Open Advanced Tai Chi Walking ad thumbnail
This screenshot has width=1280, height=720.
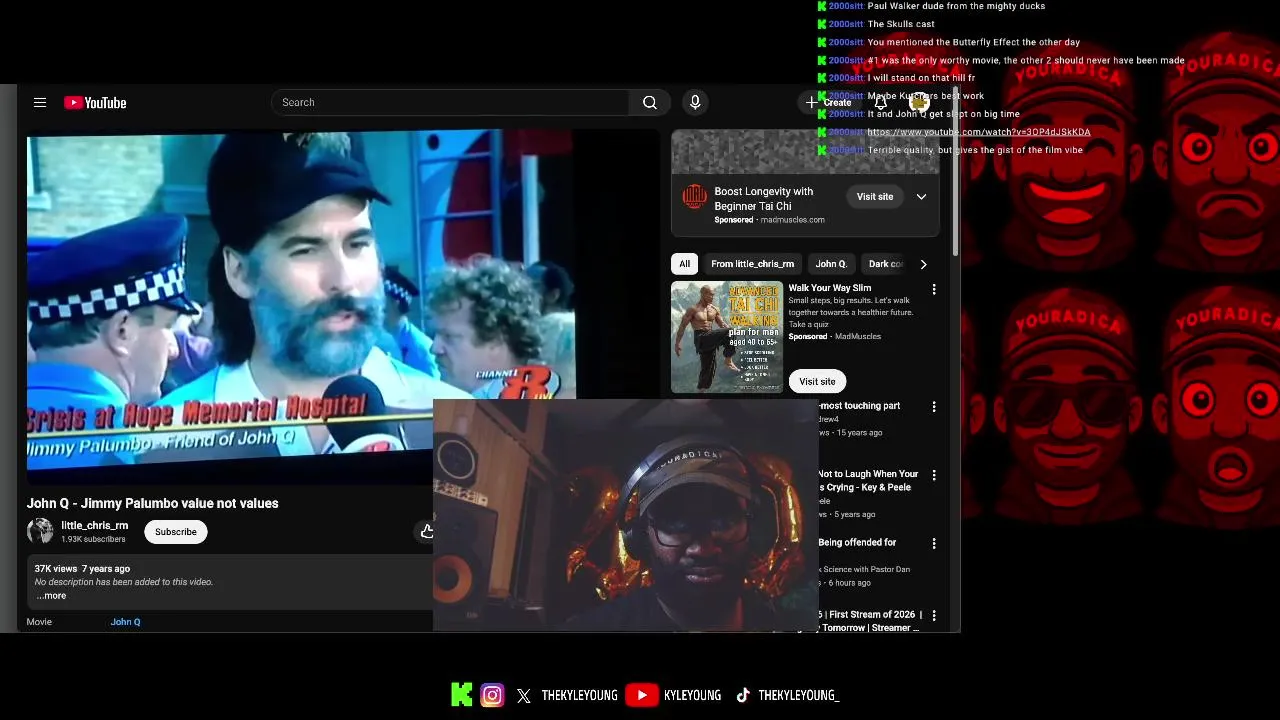[727, 336]
